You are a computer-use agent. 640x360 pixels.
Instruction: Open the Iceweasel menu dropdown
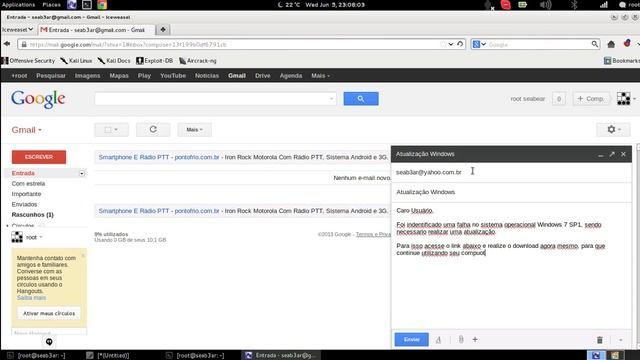(17, 29)
